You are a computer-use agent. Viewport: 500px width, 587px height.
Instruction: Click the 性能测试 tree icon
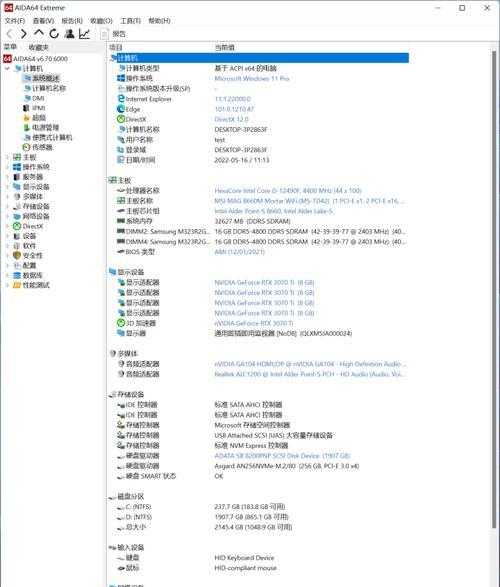[17, 285]
